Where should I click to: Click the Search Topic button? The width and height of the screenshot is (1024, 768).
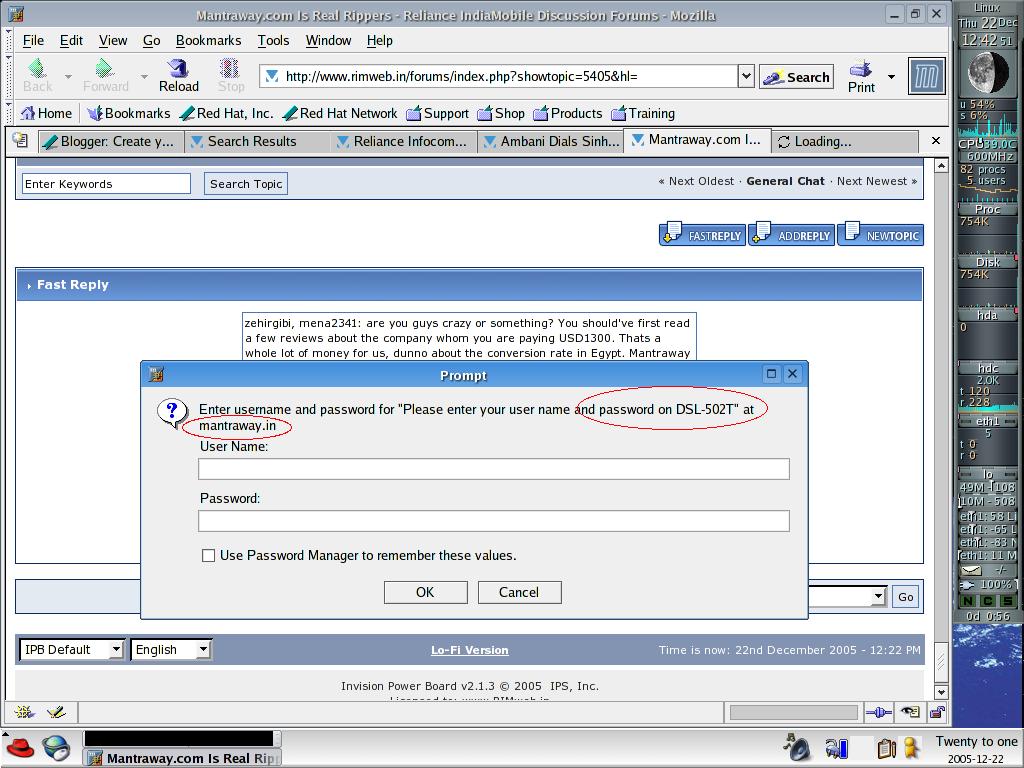click(246, 184)
